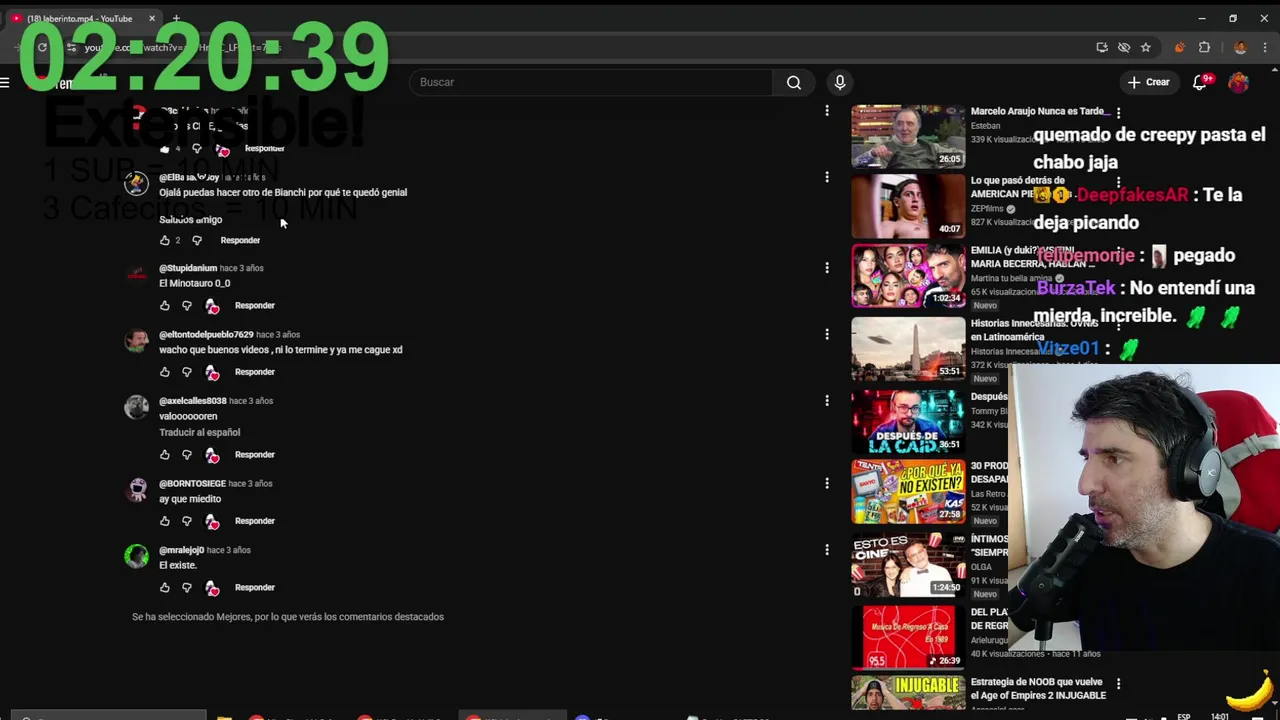The image size is (1280, 720).
Task: Click the YouTube search magnifier button
Action: (794, 82)
